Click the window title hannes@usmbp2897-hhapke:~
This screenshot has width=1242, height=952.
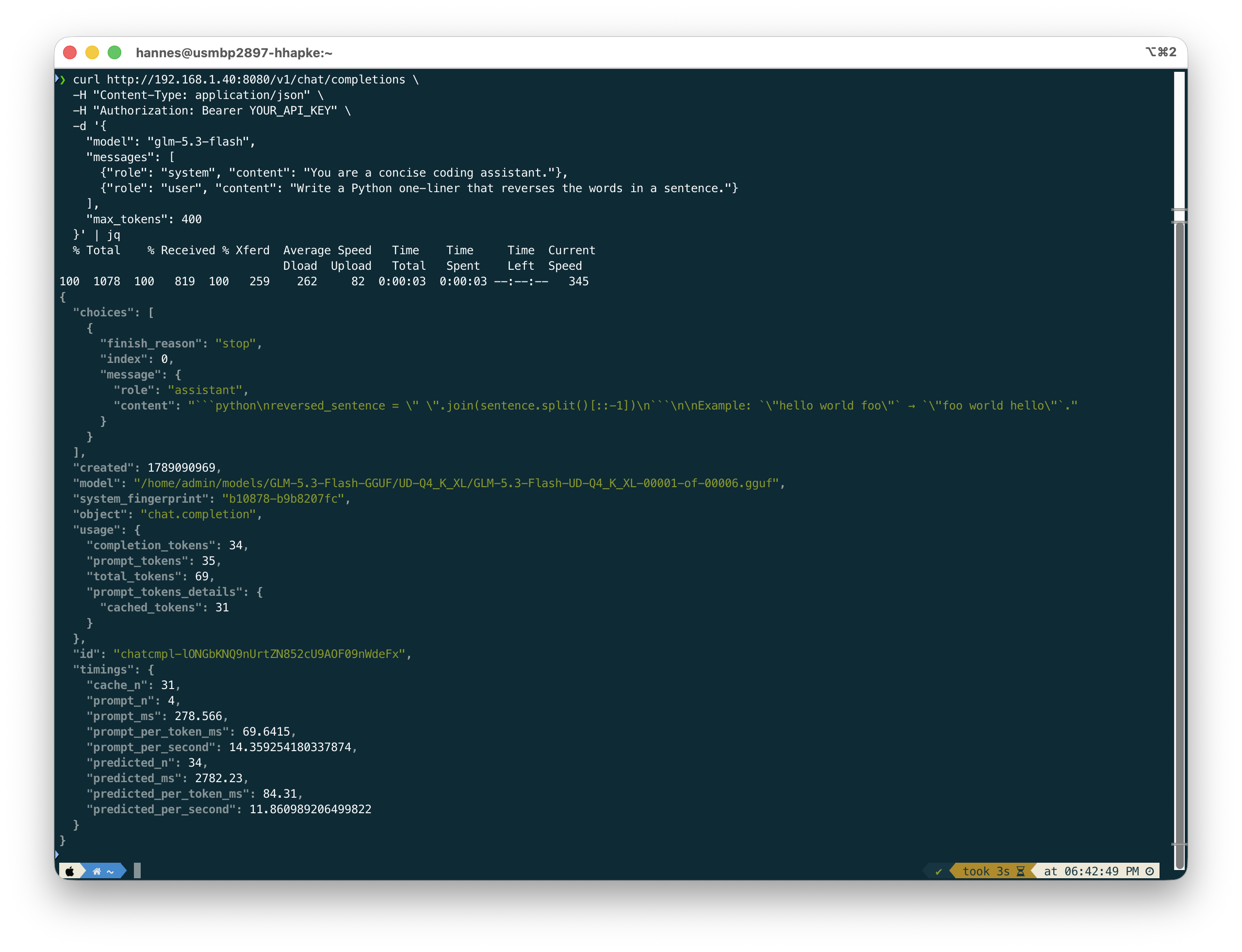[234, 53]
